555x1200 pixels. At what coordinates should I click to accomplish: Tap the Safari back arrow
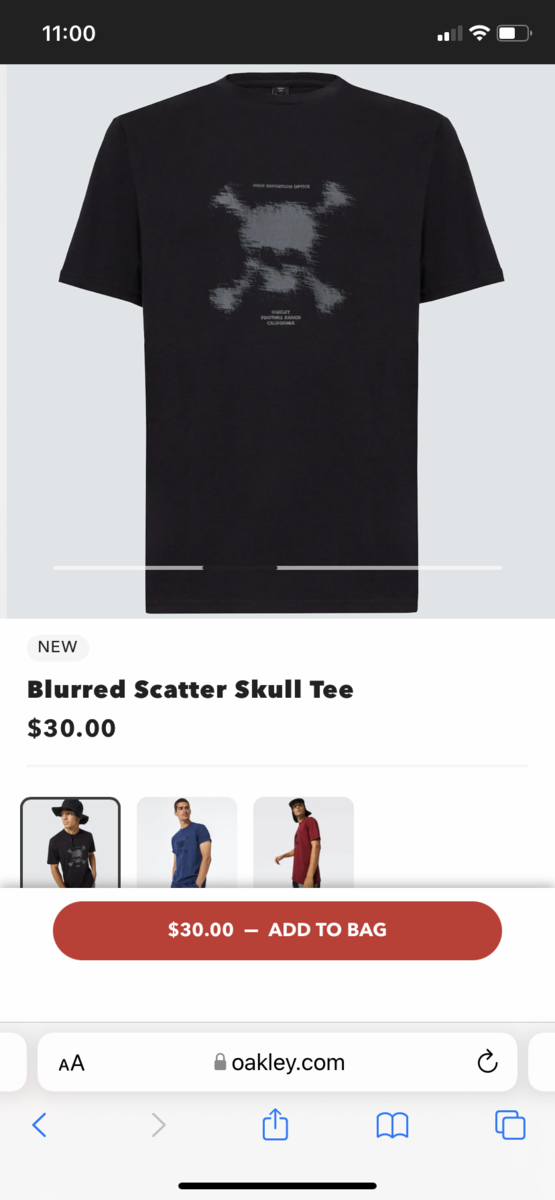[39, 1125]
